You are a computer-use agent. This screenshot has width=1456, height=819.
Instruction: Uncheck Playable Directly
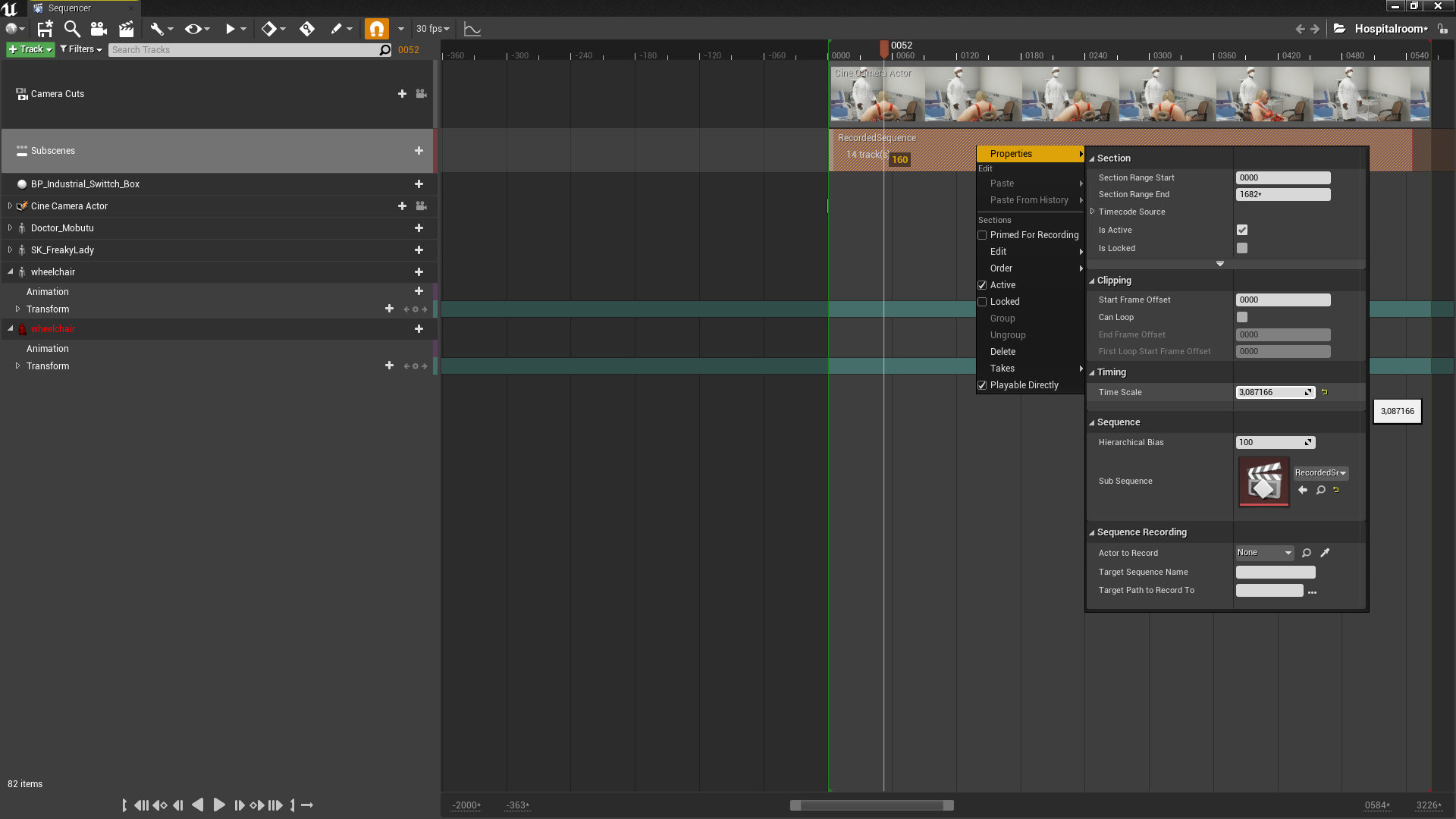coord(982,385)
